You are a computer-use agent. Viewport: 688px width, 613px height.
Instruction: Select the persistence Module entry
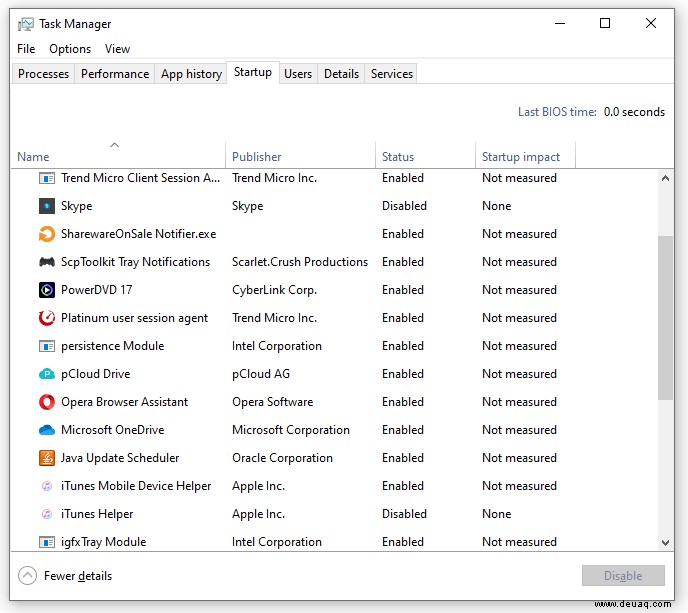point(112,346)
